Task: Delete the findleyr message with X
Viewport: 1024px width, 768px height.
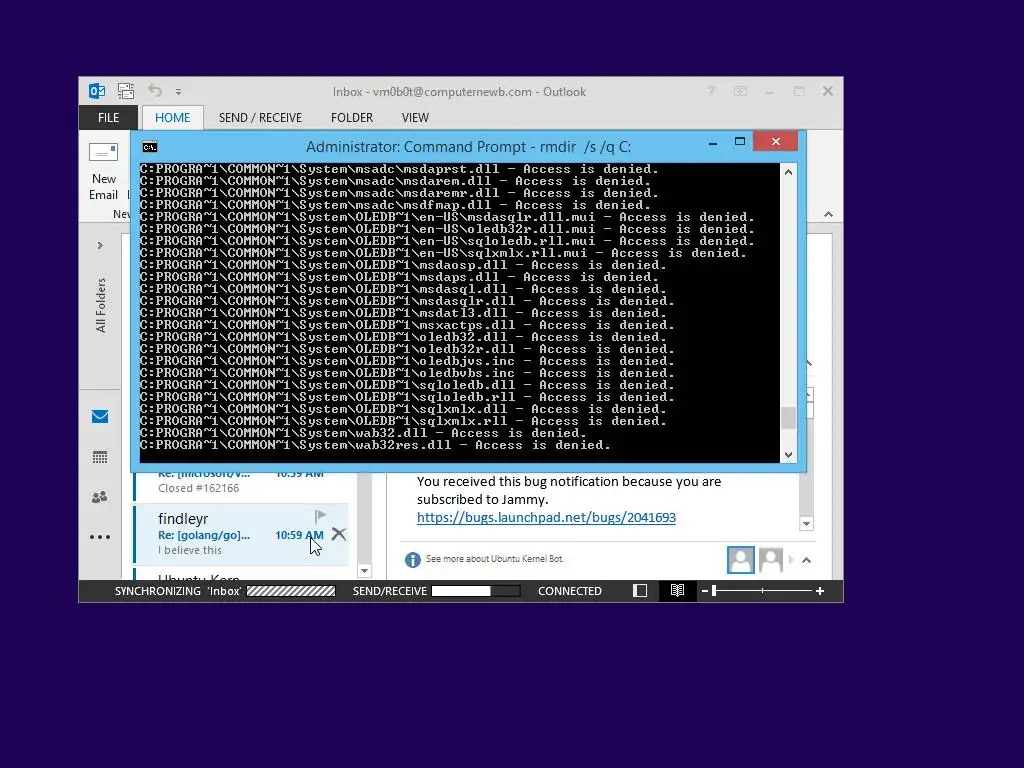Action: pyautogui.click(x=338, y=534)
